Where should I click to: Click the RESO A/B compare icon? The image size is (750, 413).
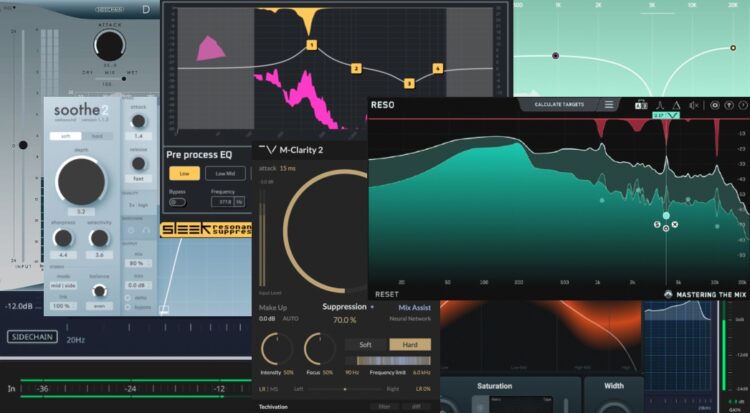click(641, 104)
